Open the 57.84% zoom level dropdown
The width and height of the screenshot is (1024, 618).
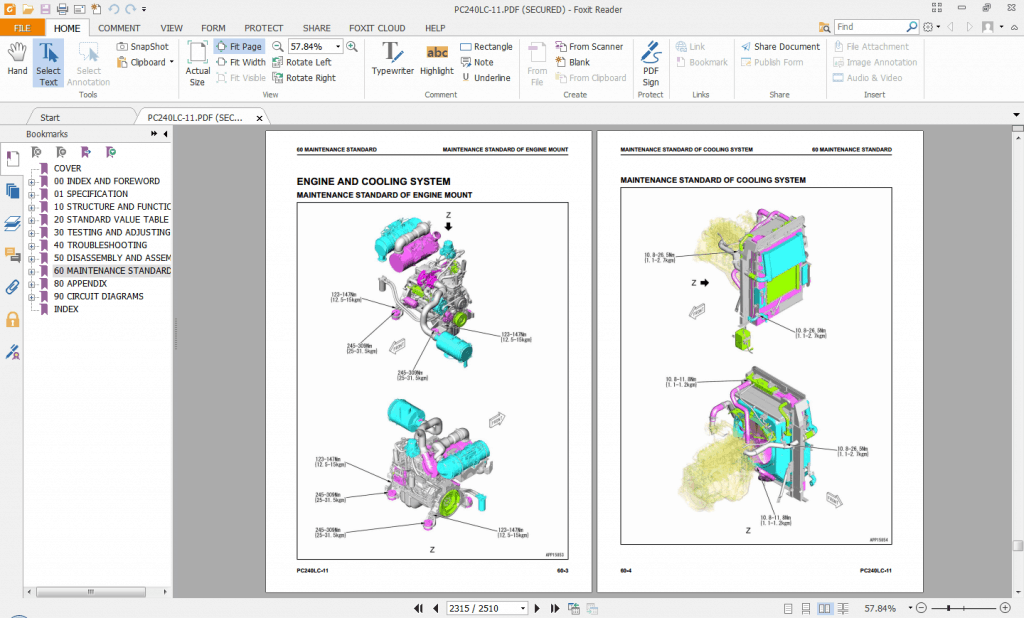pyautogui.click(x=338, y=46)
